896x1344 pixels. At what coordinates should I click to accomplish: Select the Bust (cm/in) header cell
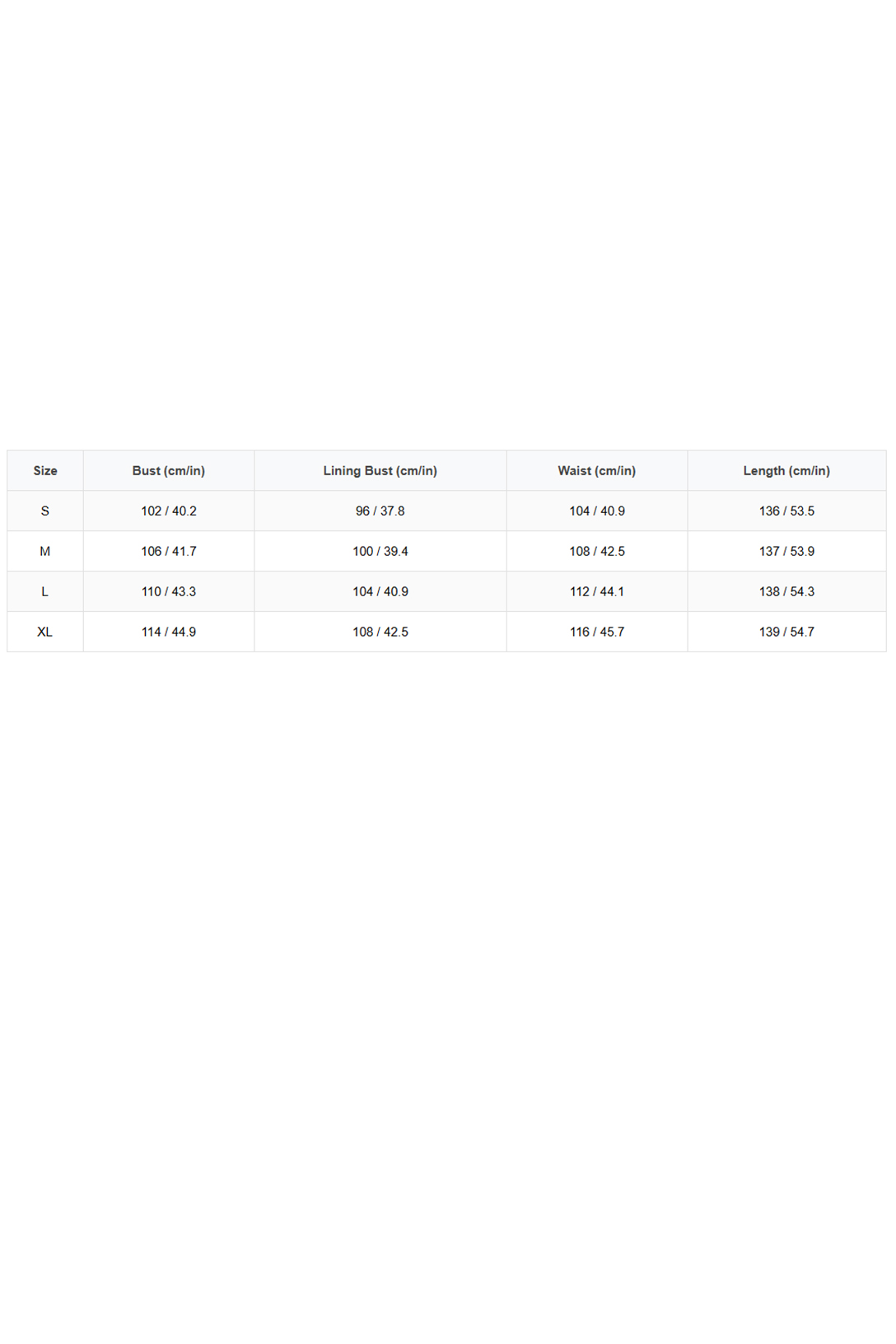pos(169,470)
